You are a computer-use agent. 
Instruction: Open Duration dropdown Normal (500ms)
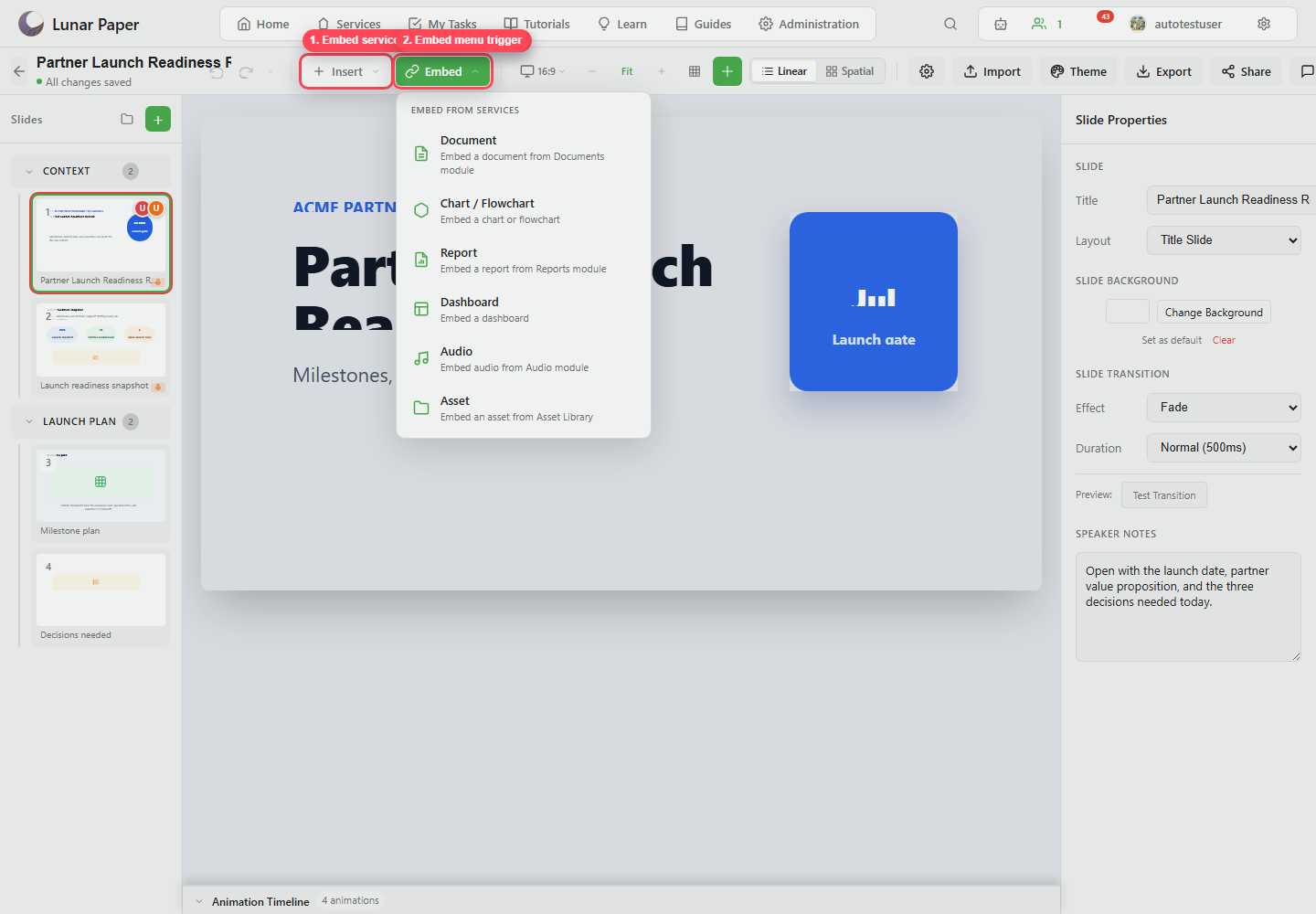click(1224, 448)
